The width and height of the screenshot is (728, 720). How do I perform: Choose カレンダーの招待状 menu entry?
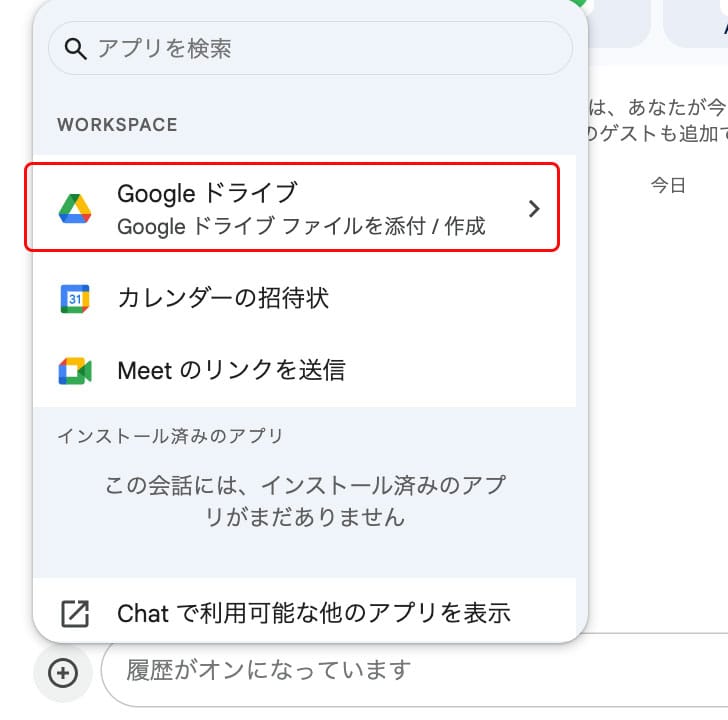(223, 298)
